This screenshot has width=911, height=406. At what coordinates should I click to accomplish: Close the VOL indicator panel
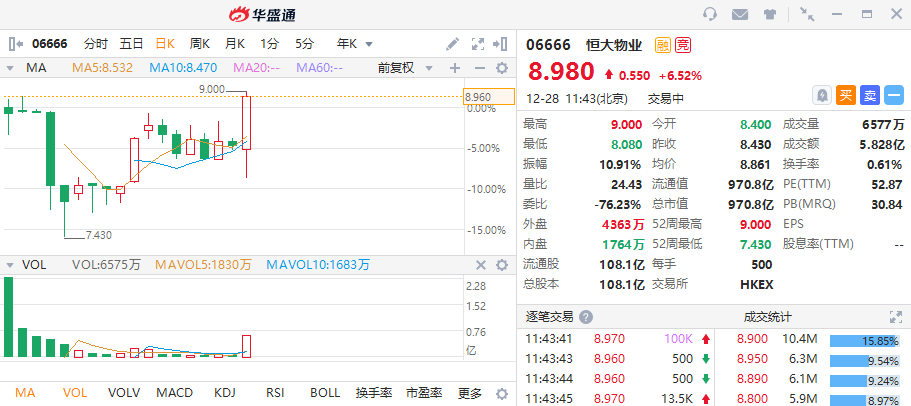click(481, 265)
